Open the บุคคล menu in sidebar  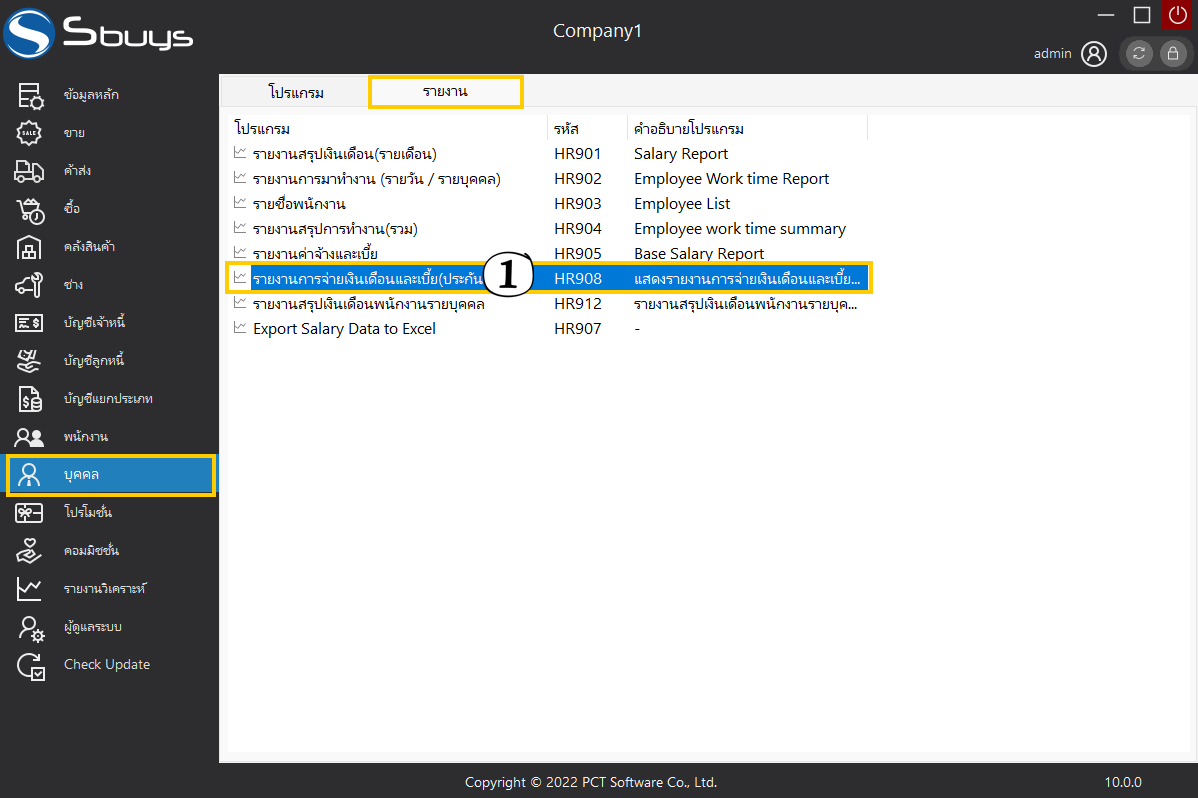tap(110, 475)
